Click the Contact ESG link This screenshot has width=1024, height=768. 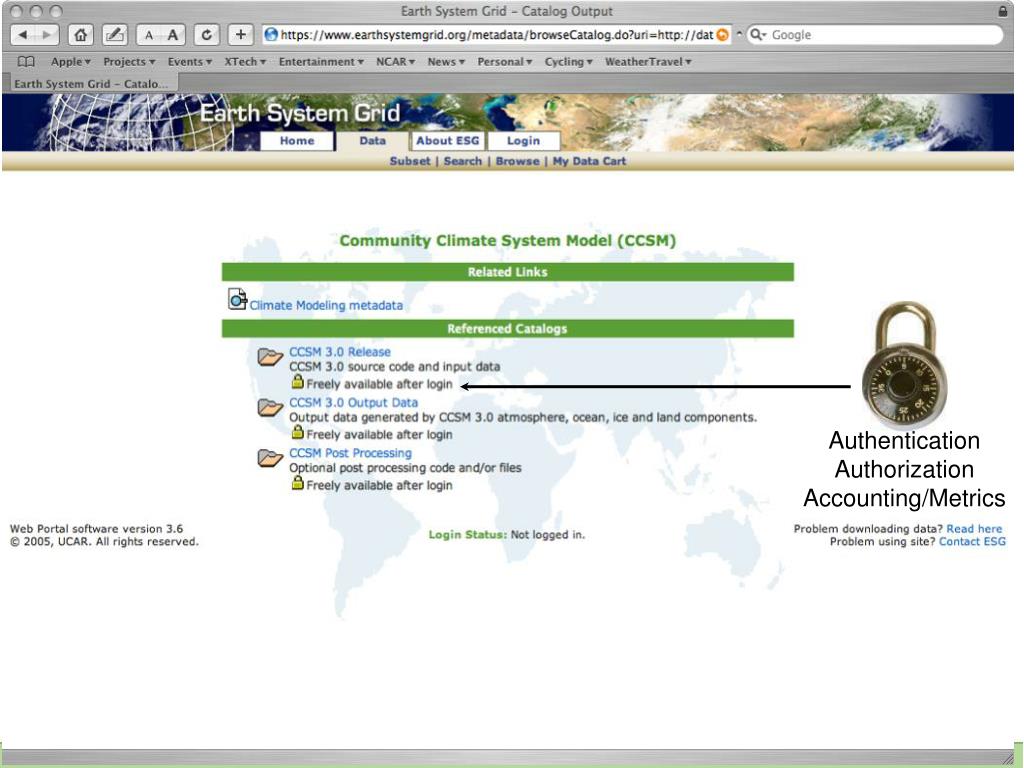(x=972, y=541)
